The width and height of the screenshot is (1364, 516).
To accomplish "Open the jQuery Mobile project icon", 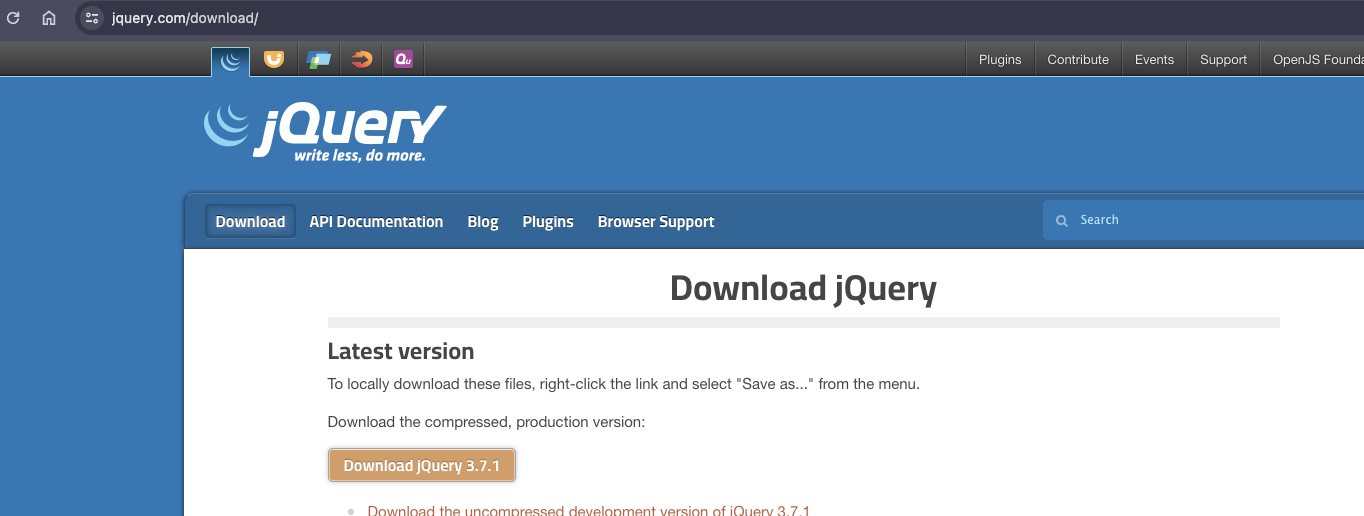I will 319,60.
